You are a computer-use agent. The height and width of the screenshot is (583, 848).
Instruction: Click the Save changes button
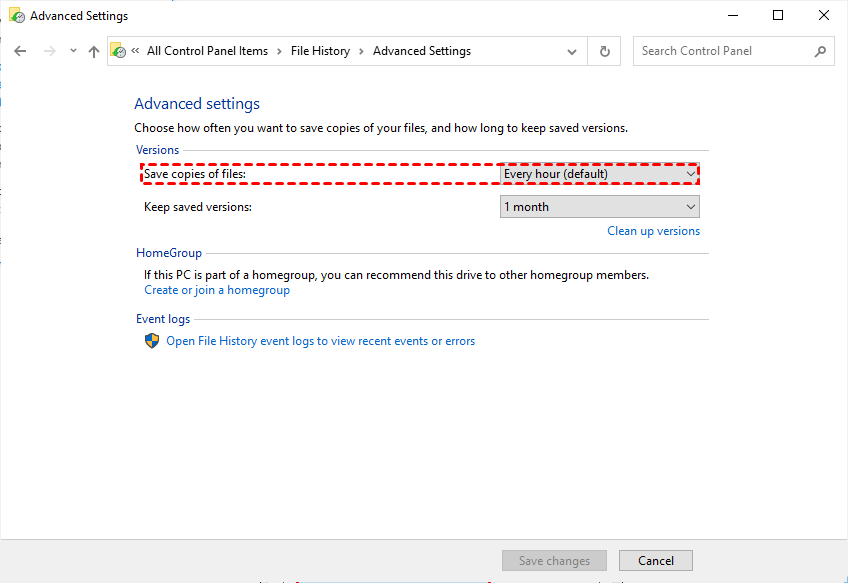point(554,561)
